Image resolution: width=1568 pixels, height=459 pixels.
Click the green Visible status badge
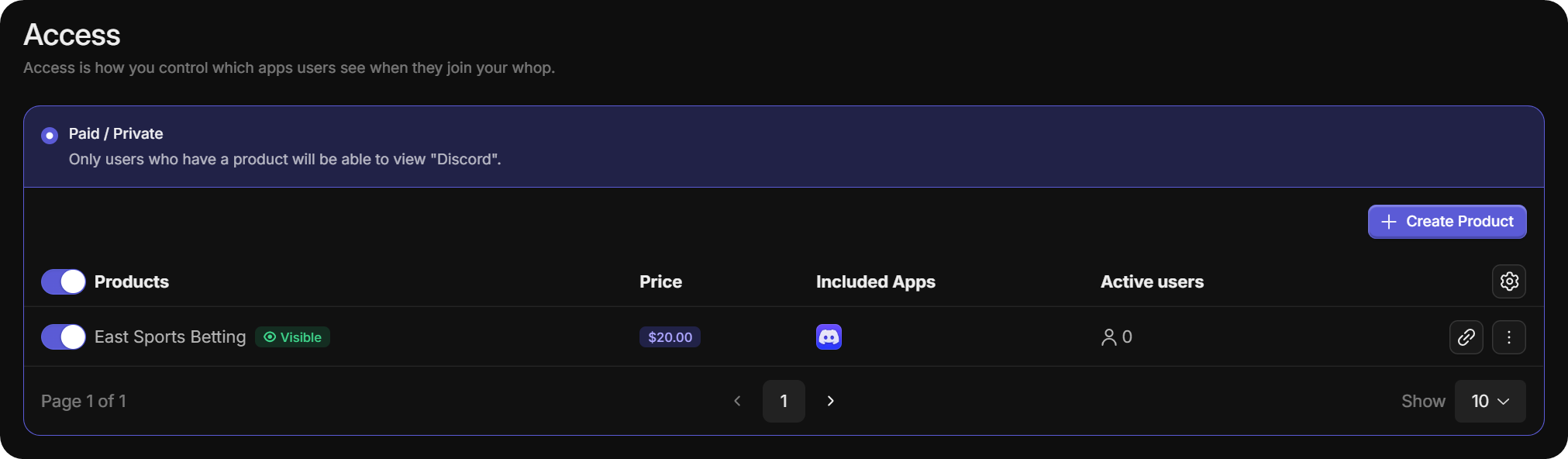click(x=292, y=337)
